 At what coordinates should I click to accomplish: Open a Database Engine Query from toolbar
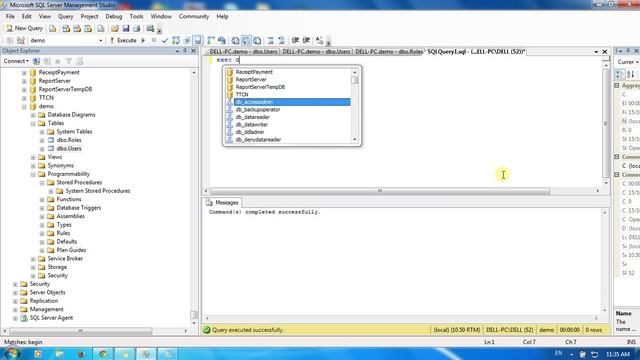pos(53,29)
